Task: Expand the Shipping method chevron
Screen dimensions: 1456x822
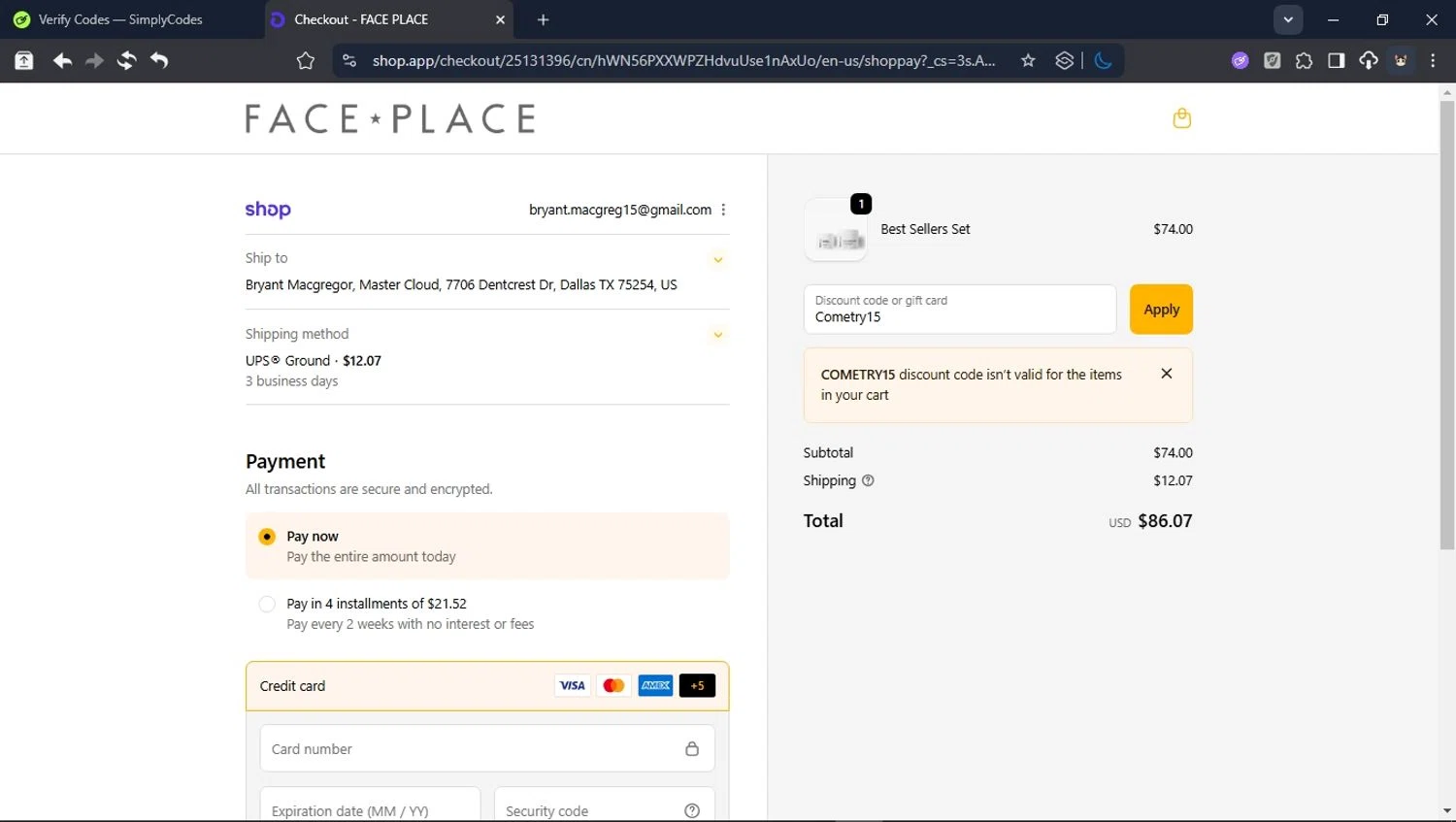Action: 718,336
